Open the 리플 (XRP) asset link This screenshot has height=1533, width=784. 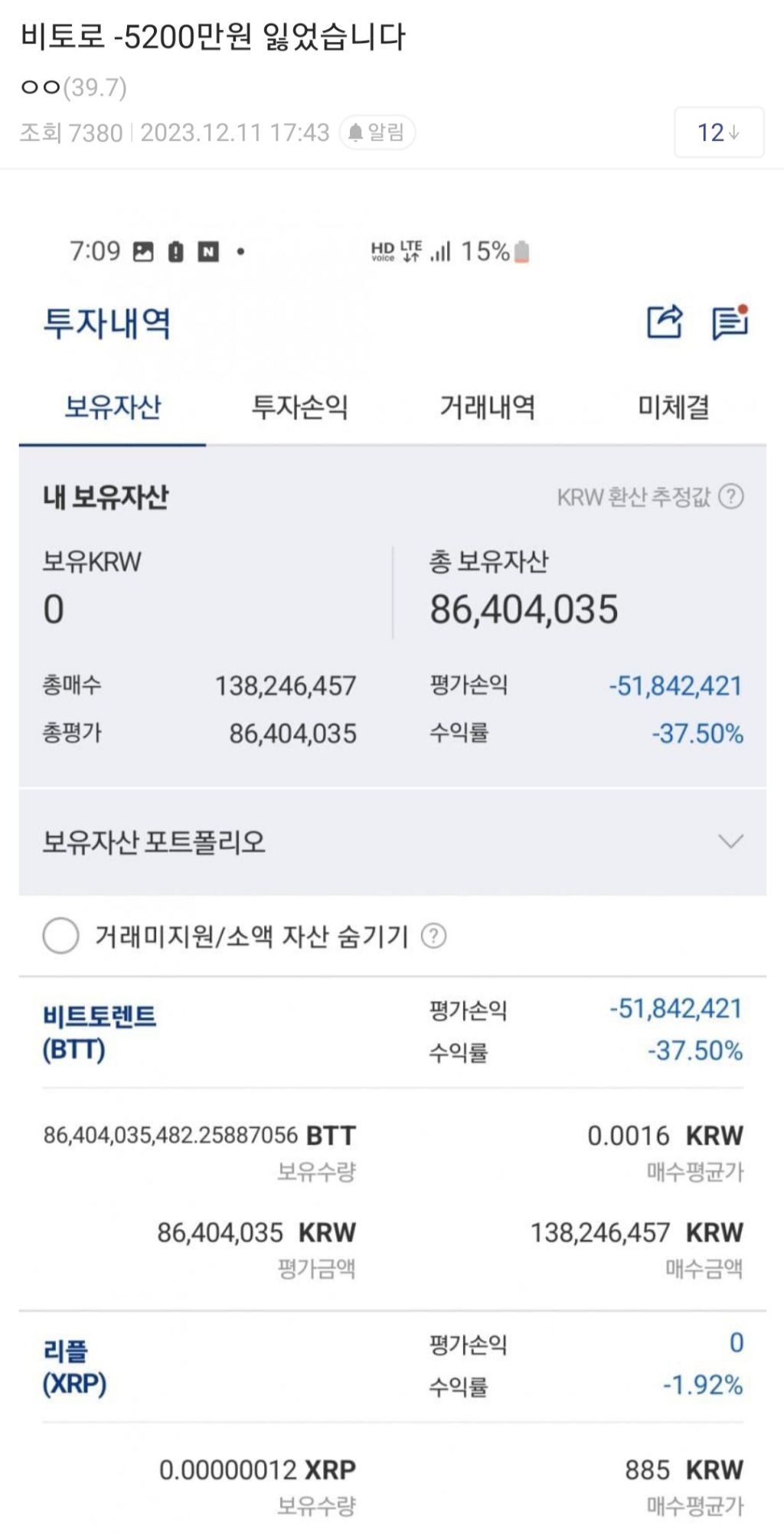pos(74,1367)
